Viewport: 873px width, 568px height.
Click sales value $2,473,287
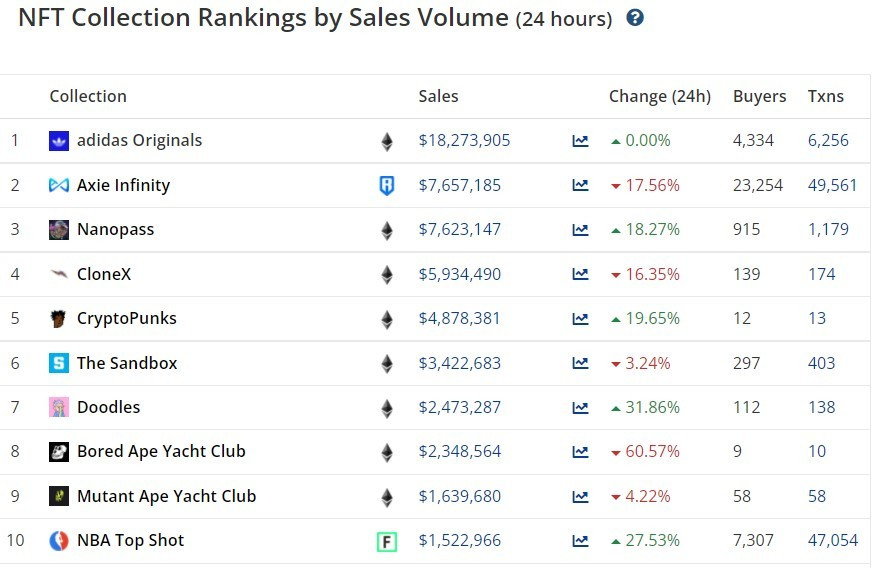(460, 408)
